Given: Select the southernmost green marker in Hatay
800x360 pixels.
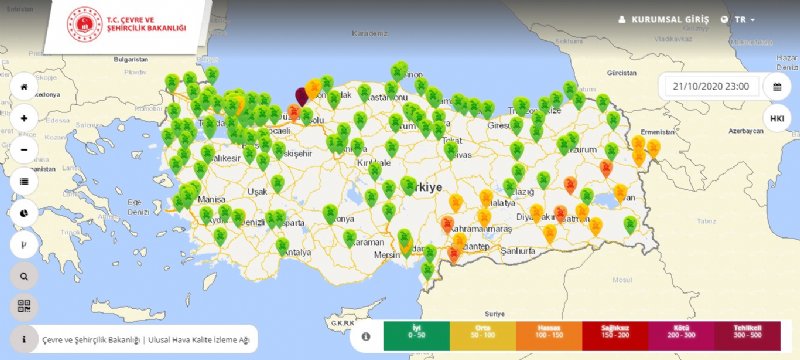Looking at the screenshot, I should tap(428, 270).
